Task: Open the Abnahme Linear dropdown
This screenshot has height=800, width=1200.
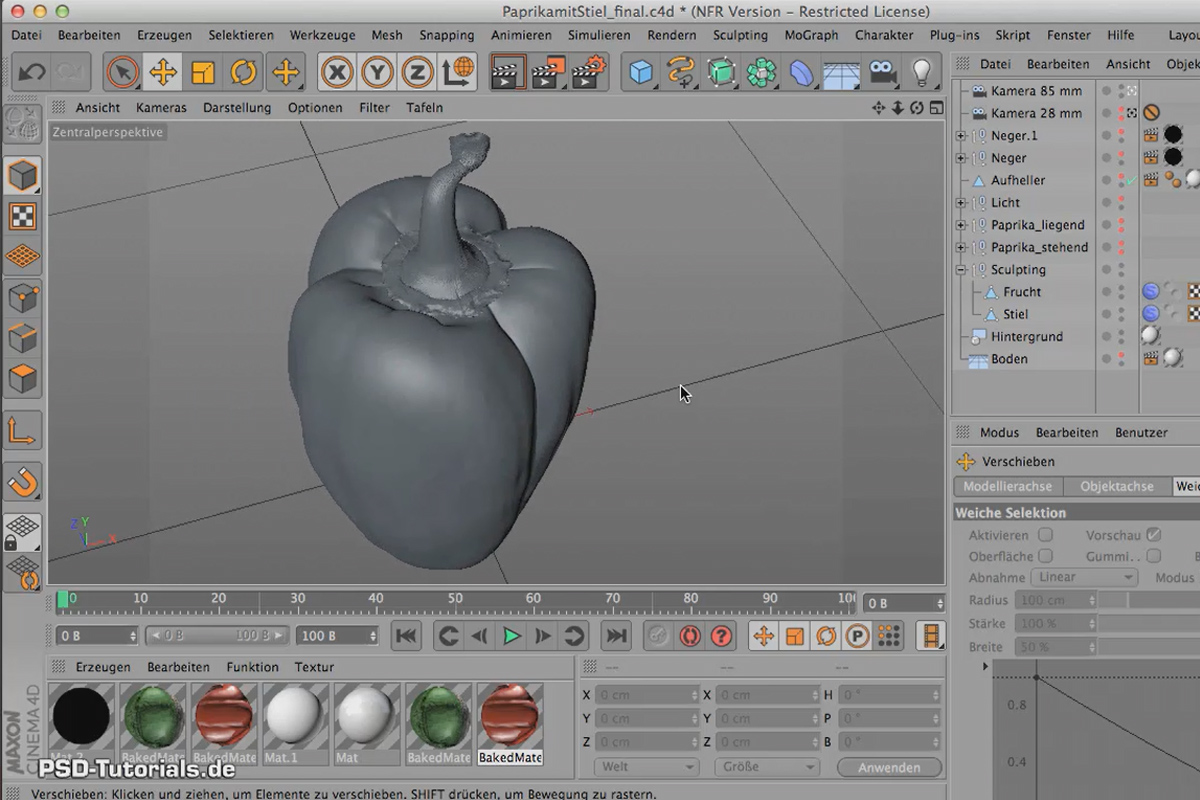Action: coord(1084,577)
